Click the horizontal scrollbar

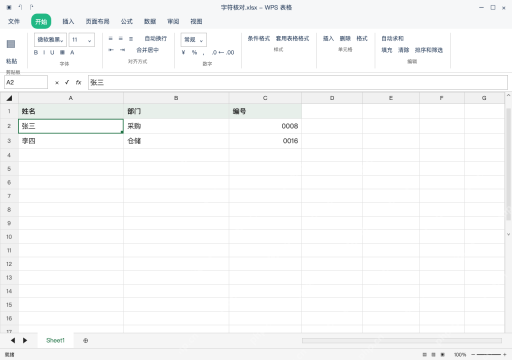[x=402, y=341]
